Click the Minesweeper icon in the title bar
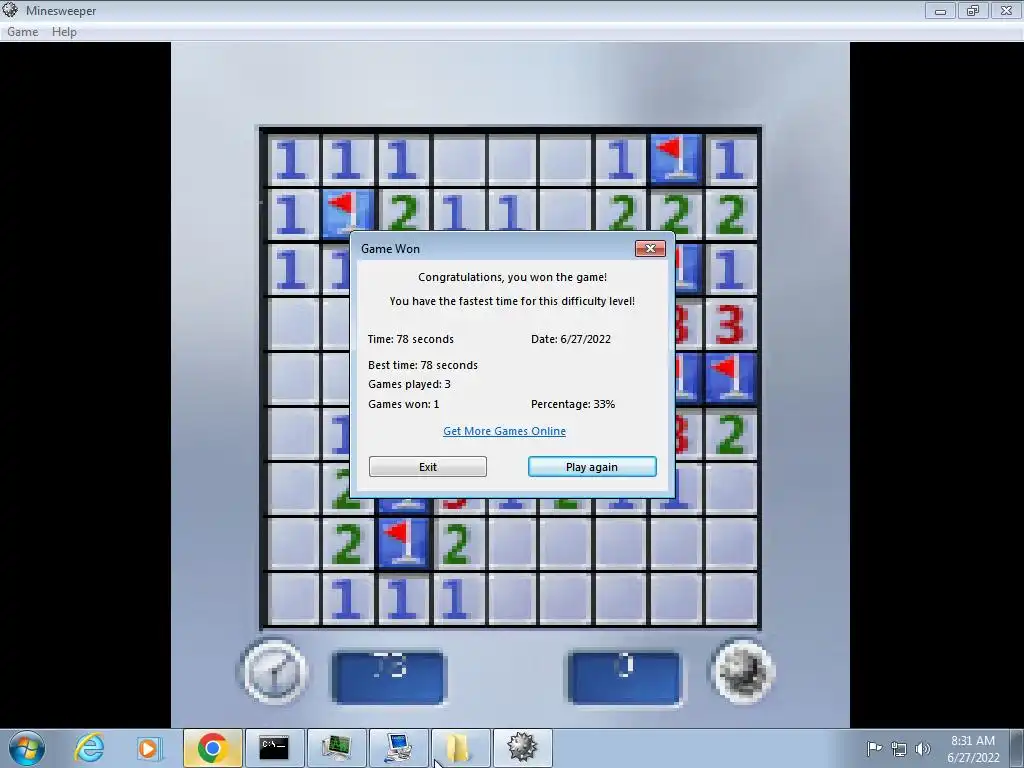Screen dimensions: 1024x768 click(10, 10)
